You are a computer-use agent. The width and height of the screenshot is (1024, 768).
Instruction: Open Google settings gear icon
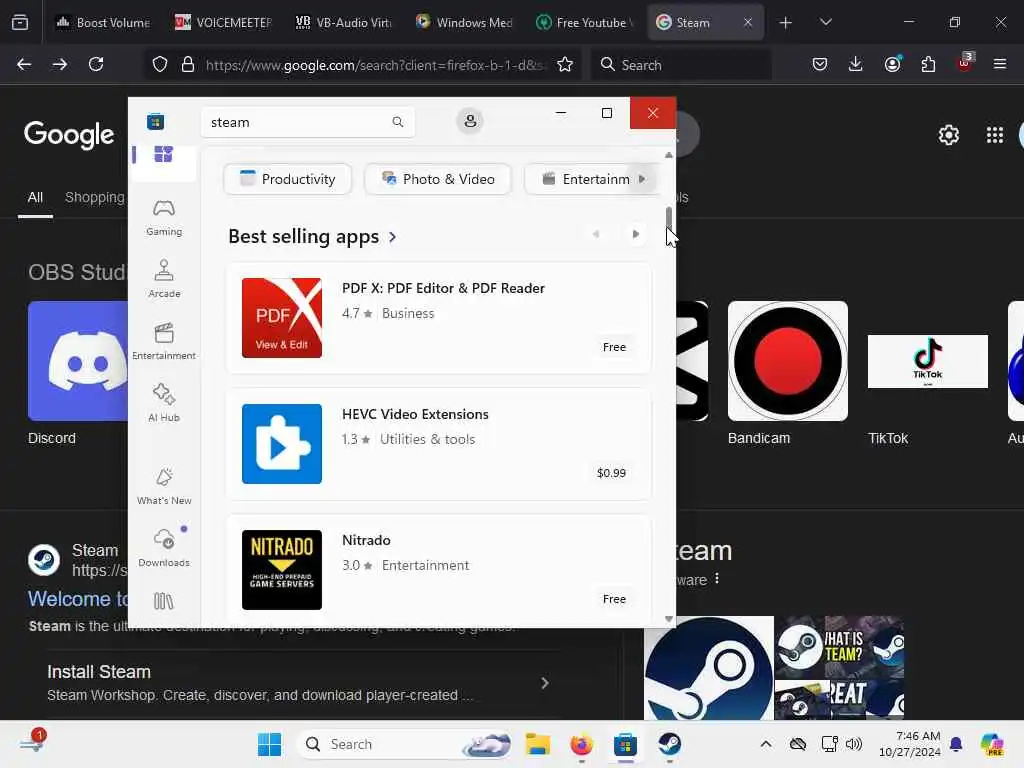click(x=948, y=135)
